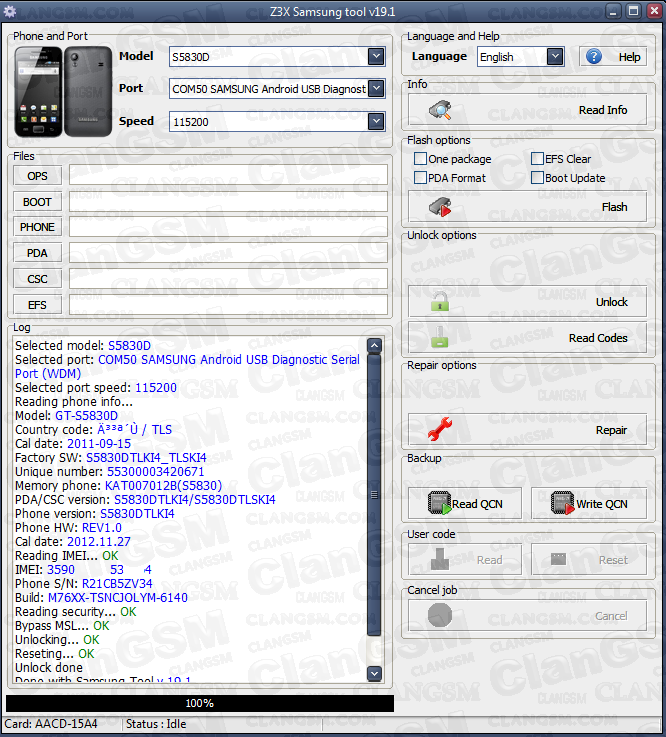Click the Read Info magnifier icon
Screen dimensions: 666x737
440,110
